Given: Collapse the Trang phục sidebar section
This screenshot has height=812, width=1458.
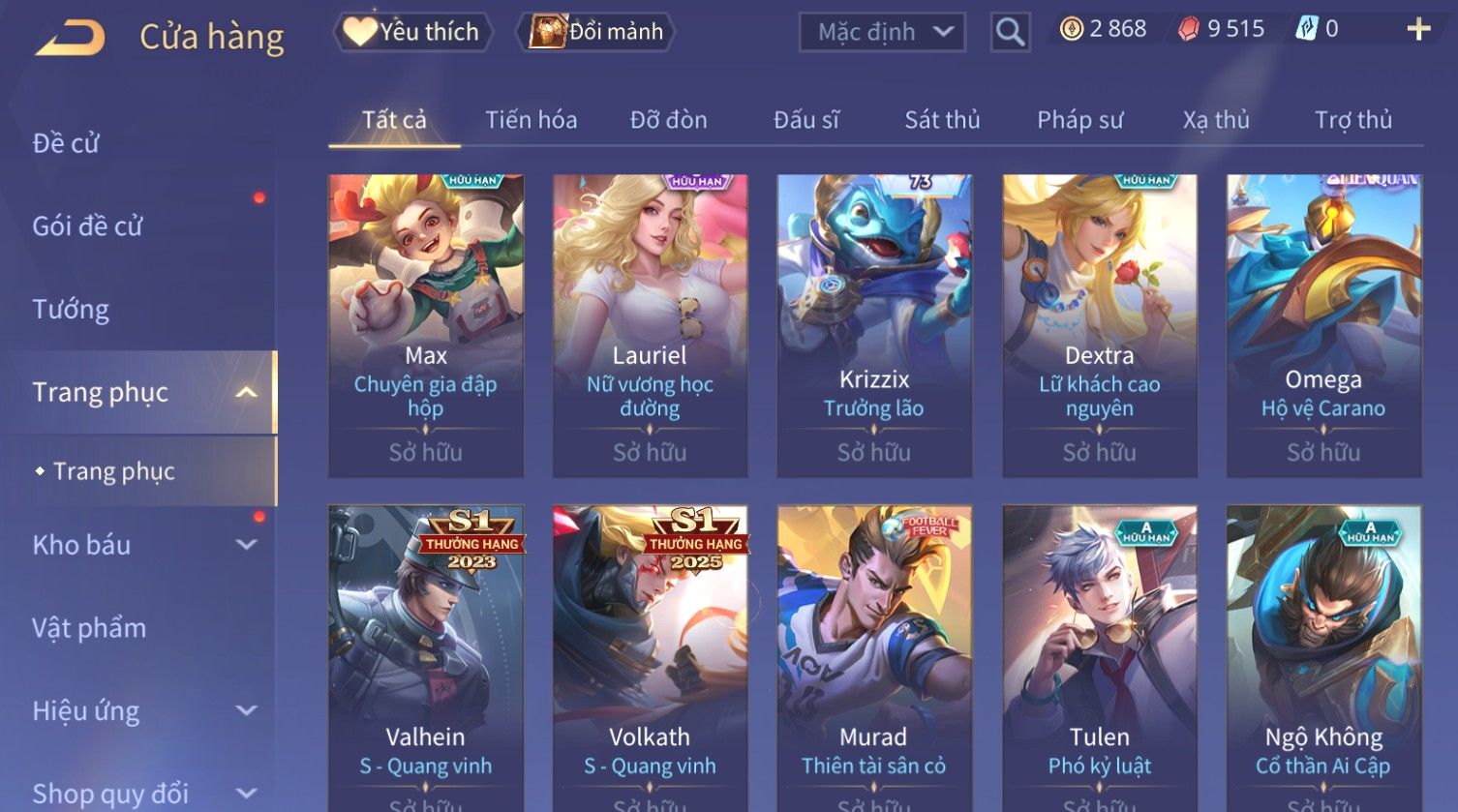Looking at the screenshot, I should click(247, 392).
